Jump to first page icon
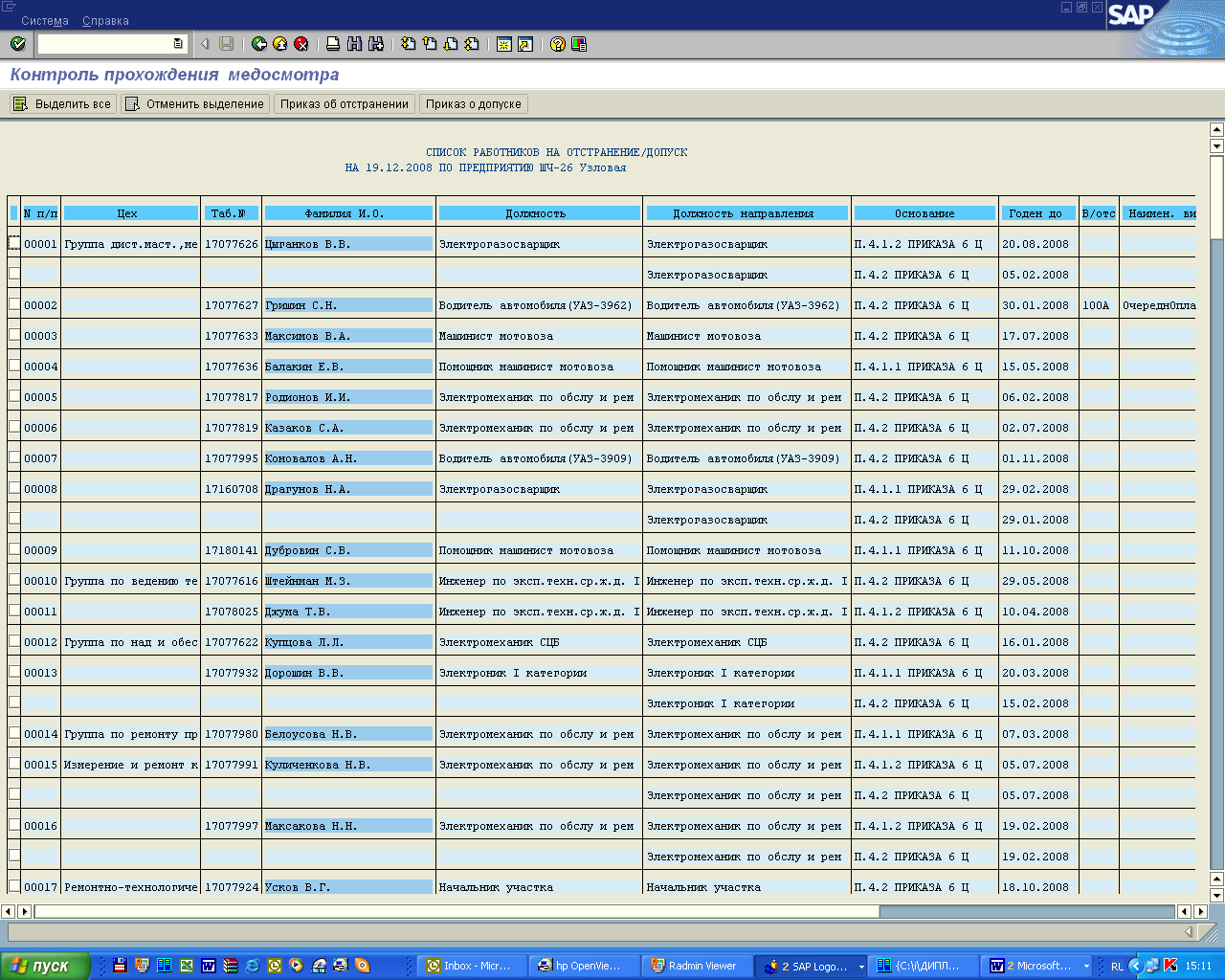This screenshot has width=1225, height=980. (409, 44)
